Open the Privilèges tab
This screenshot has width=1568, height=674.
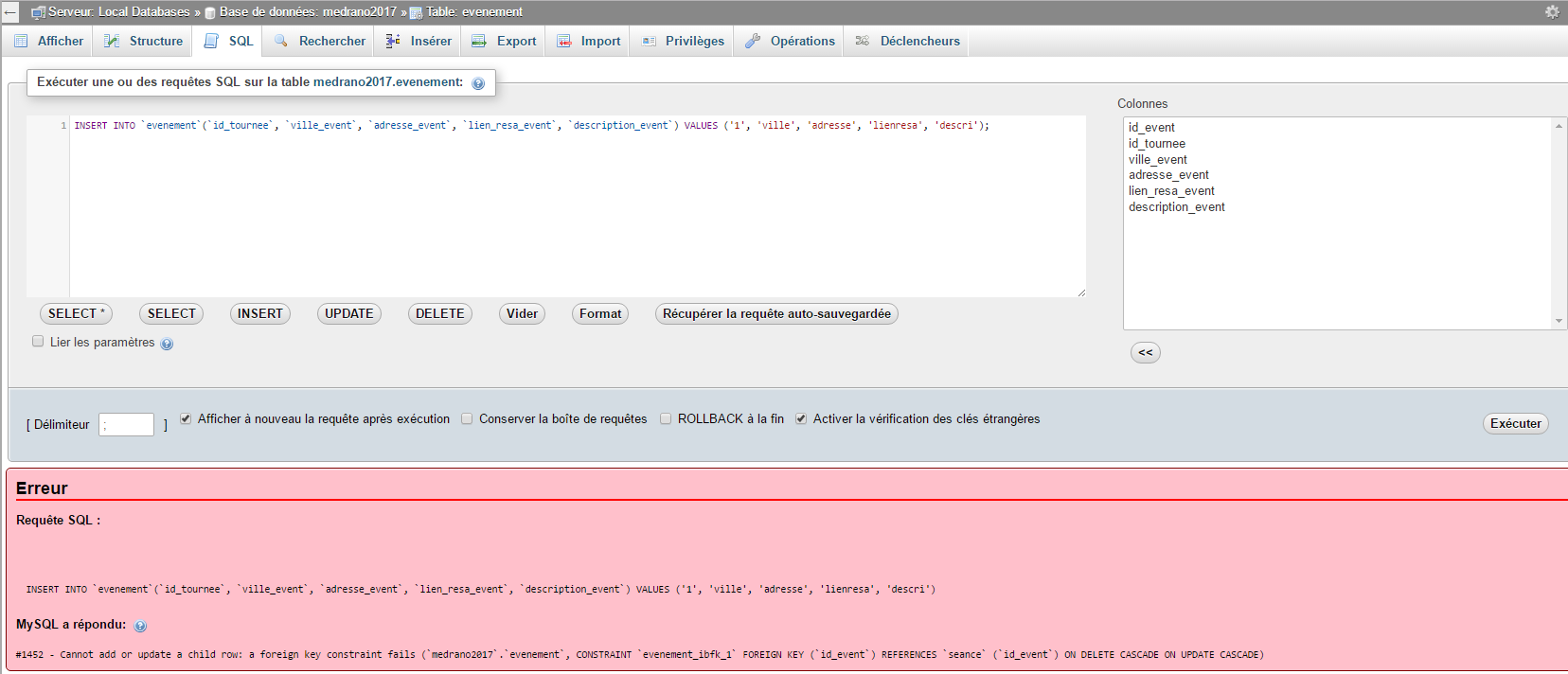[x=683, y=41]
